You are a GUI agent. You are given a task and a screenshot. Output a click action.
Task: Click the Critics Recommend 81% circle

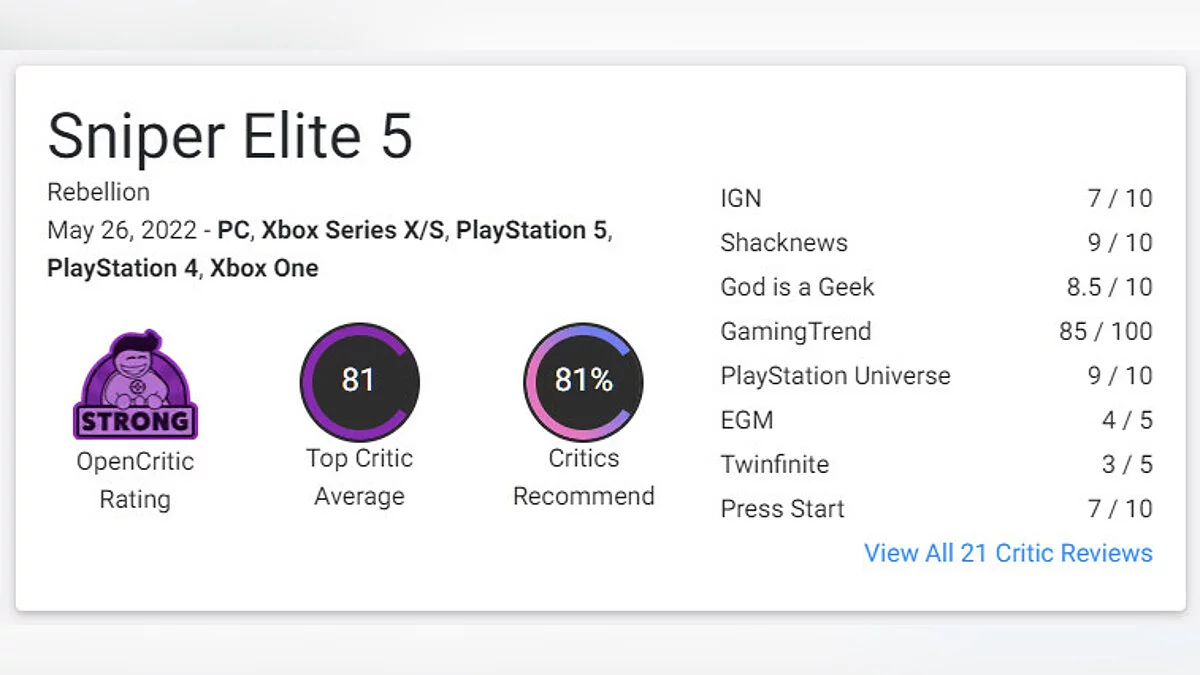(x=583, y=381)
